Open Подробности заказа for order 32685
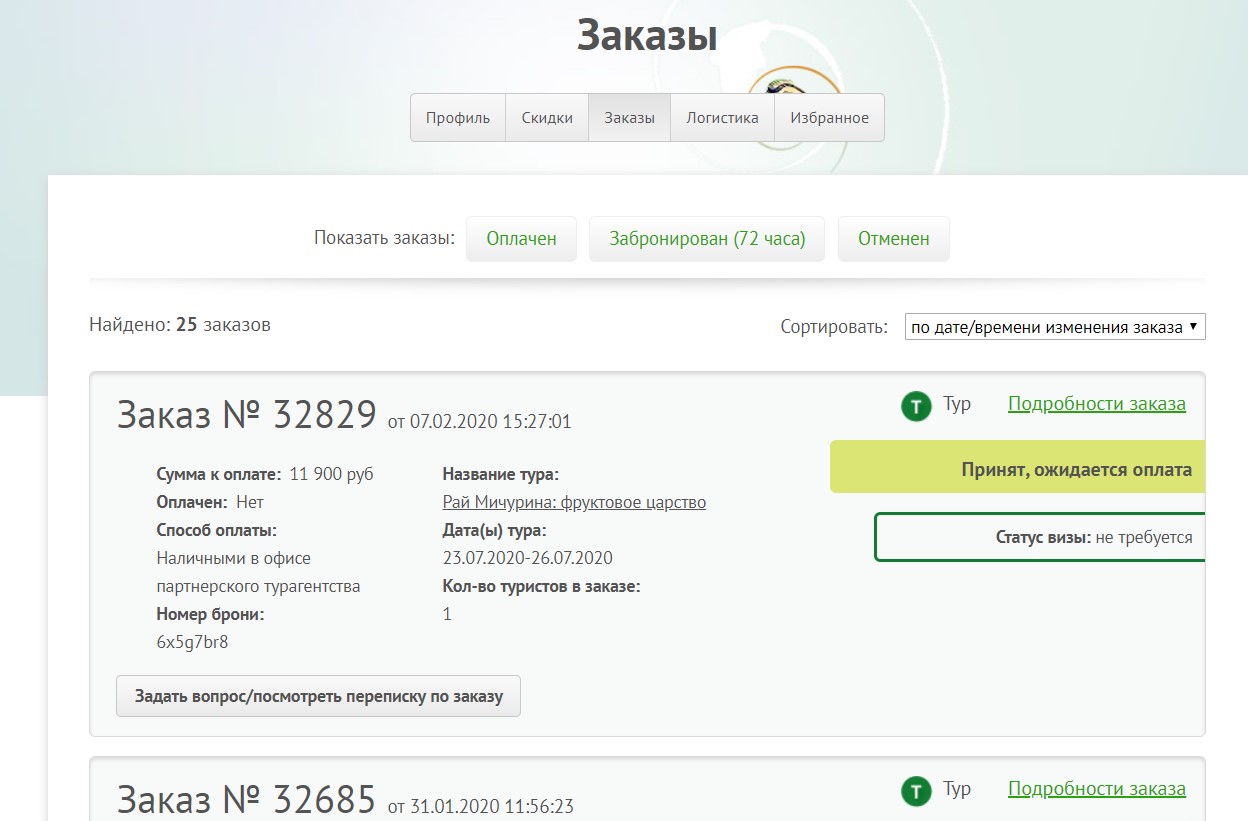1248x821 pixels. (1097, 789)
